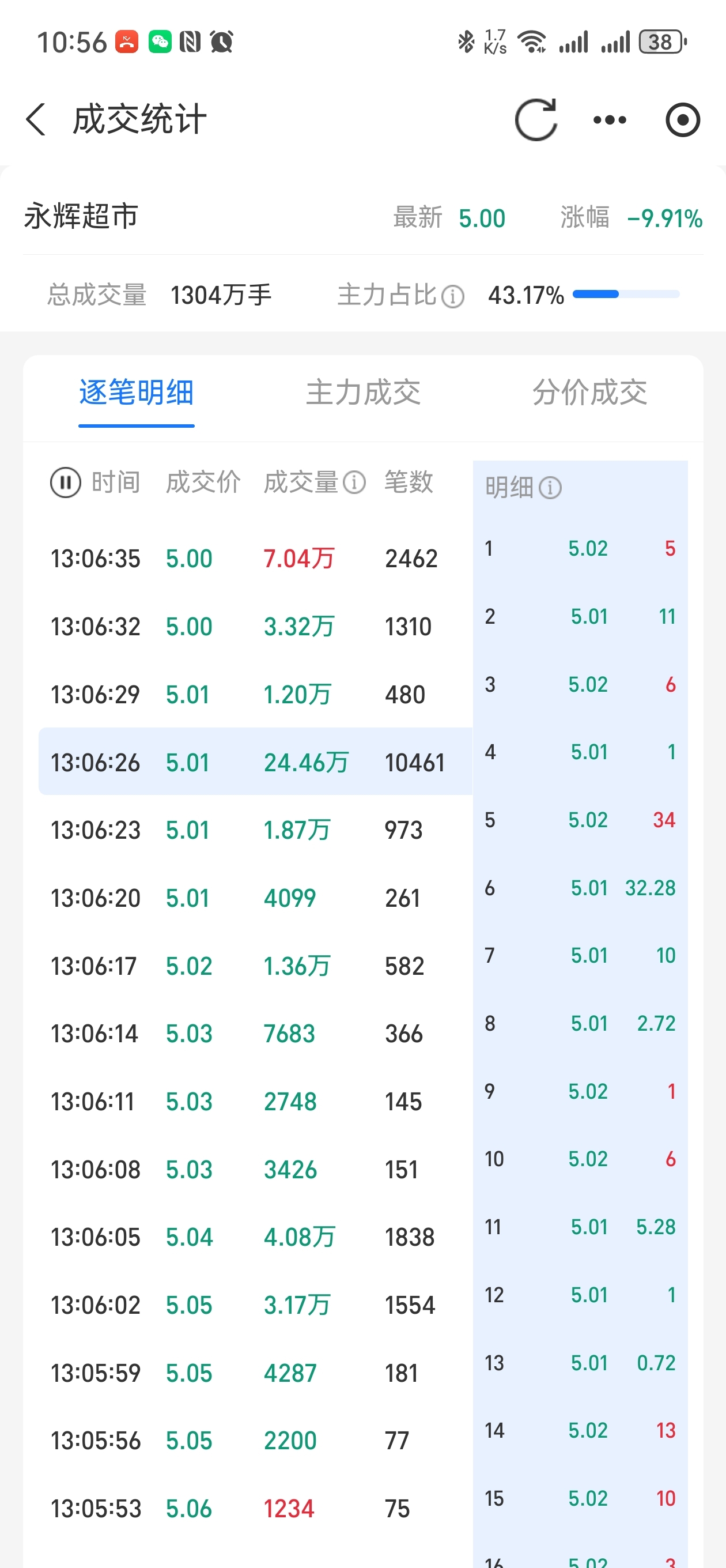This screenshot has height=1568, width=726.
Task: Tap the Wi-Fi status icon
Action: coord(532,42)
